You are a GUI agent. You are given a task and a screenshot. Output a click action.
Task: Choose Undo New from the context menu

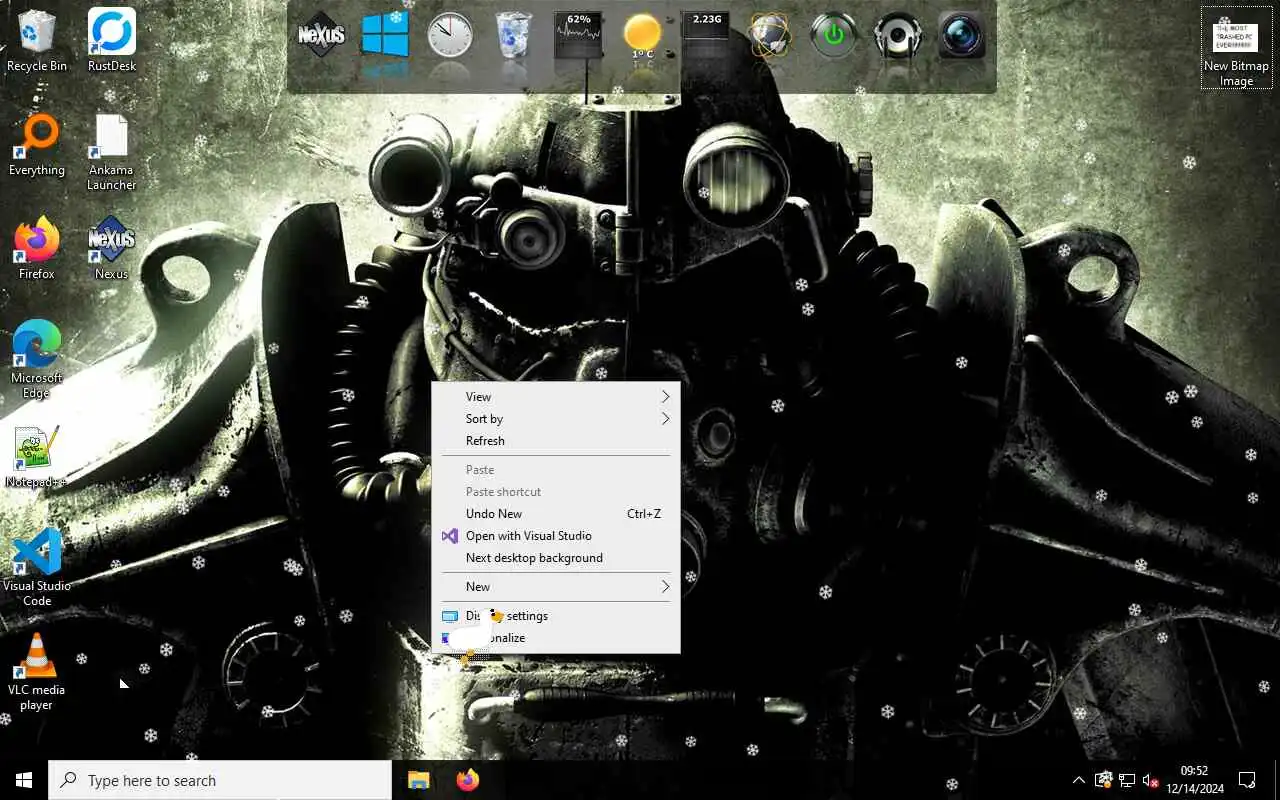tap(556, 514)
